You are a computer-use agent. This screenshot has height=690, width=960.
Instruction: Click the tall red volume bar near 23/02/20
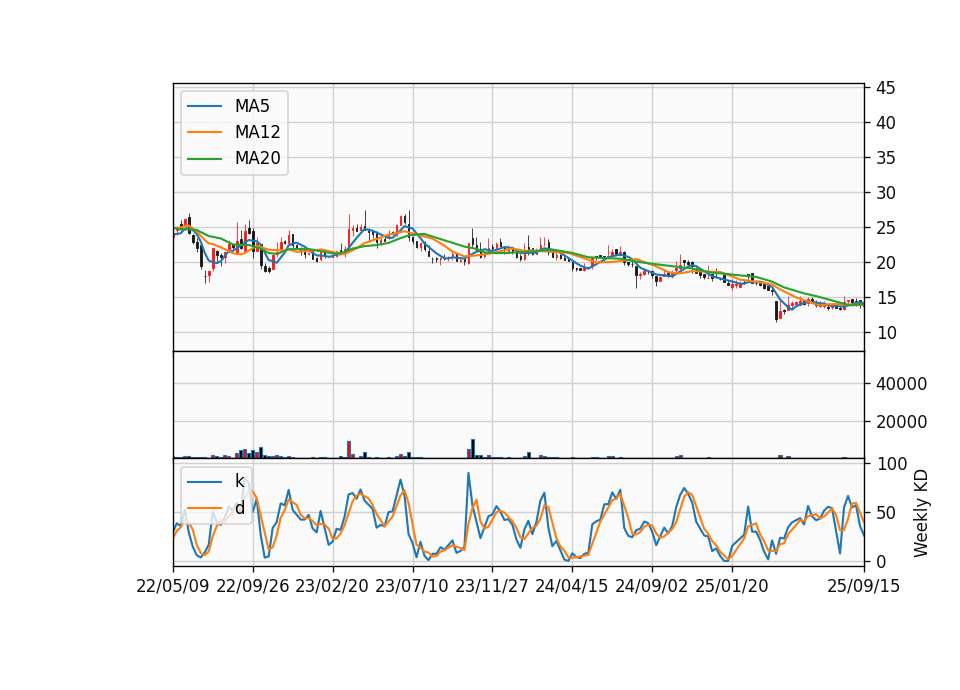(x=349, y=449)
